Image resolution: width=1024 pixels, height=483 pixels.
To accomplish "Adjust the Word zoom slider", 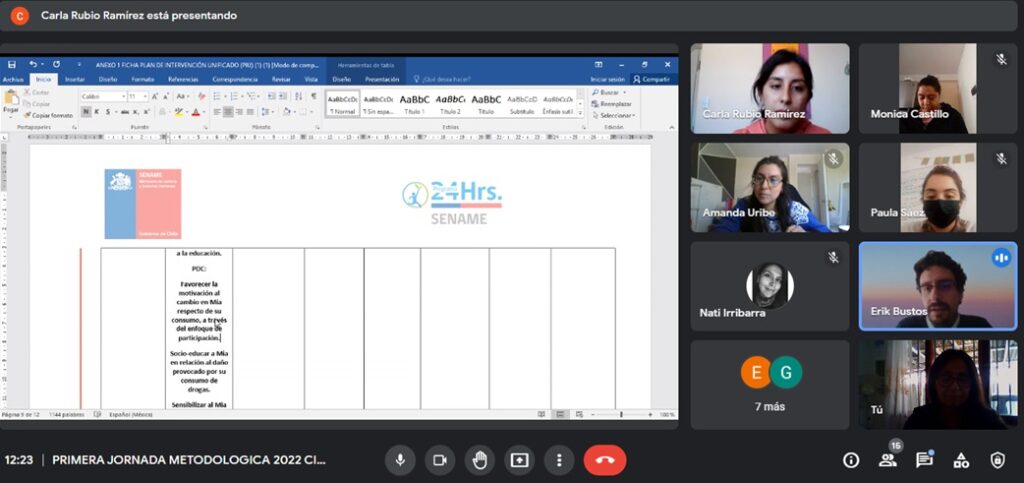I will tap(621, 414).
